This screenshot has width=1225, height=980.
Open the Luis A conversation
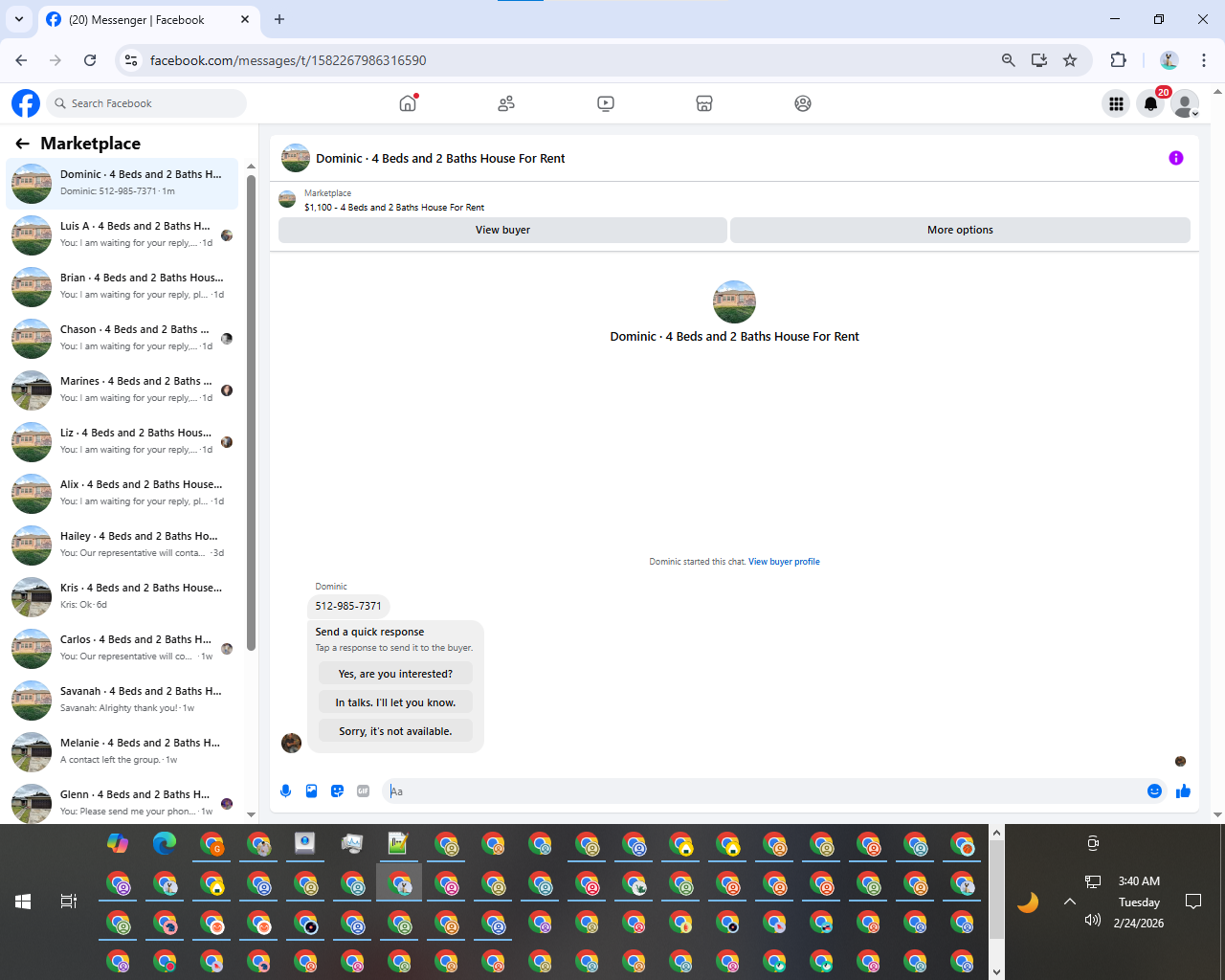click(122, 234)
